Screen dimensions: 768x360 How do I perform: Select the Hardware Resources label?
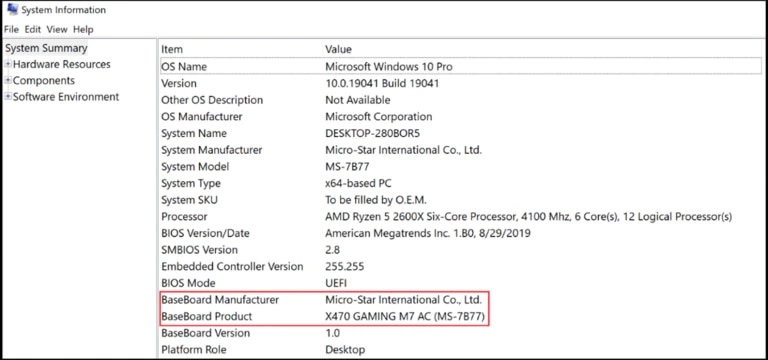[62, 64]
